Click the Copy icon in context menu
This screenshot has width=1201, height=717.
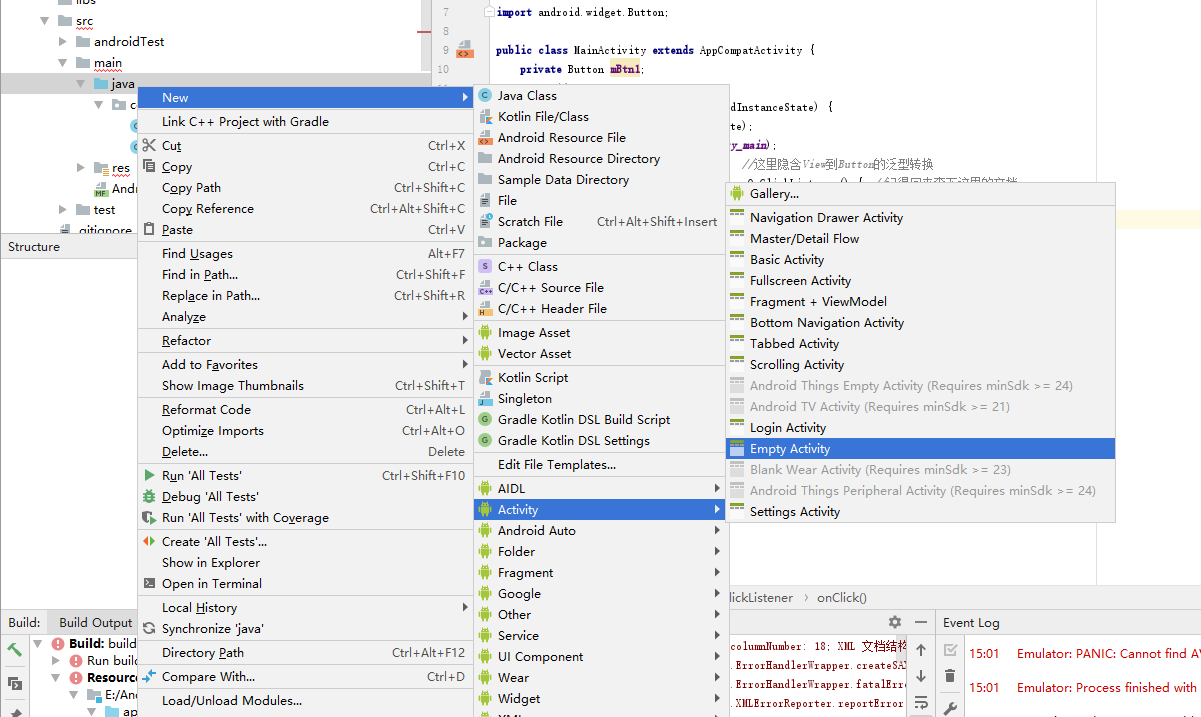tap(149, 167)
